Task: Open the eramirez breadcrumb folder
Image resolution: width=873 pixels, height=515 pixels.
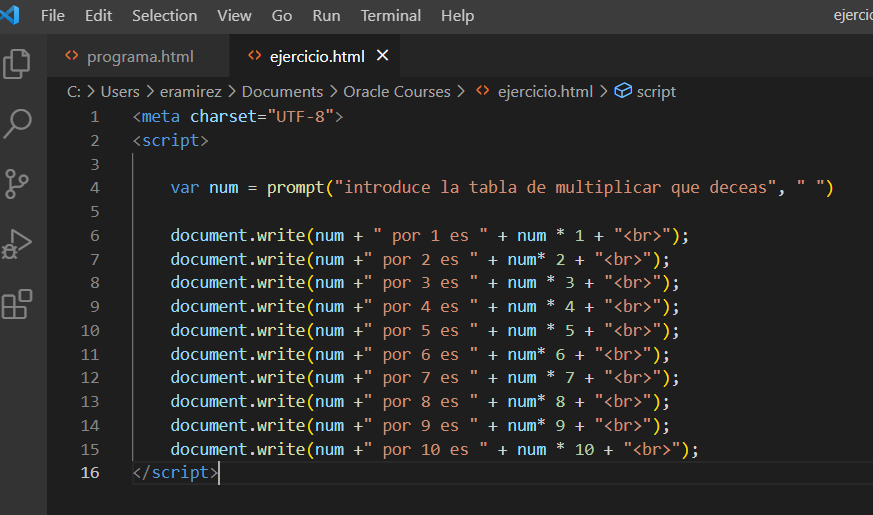Action: [191, 91]
